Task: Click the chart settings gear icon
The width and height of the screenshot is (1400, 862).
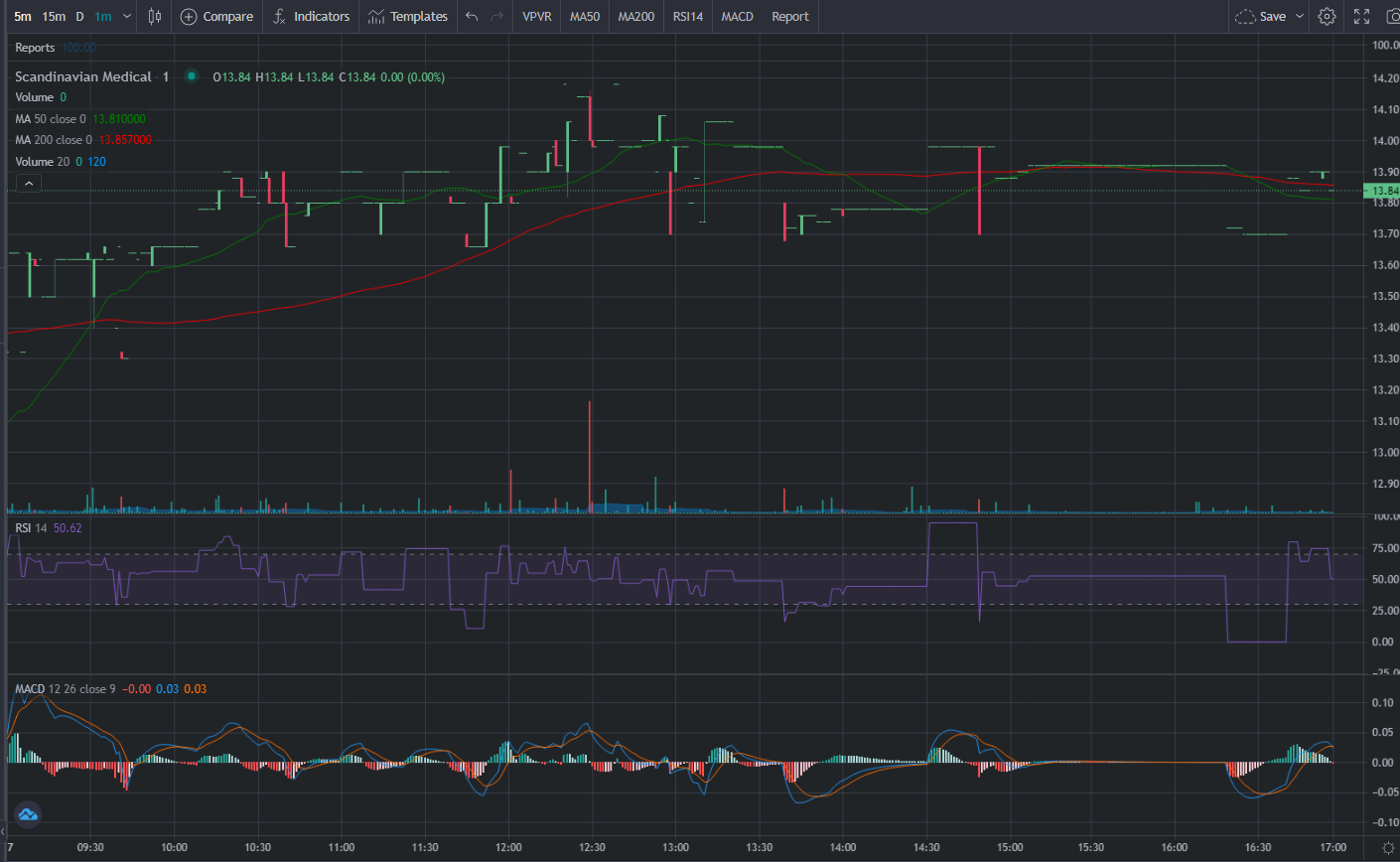Action: tap(1327, 16)
